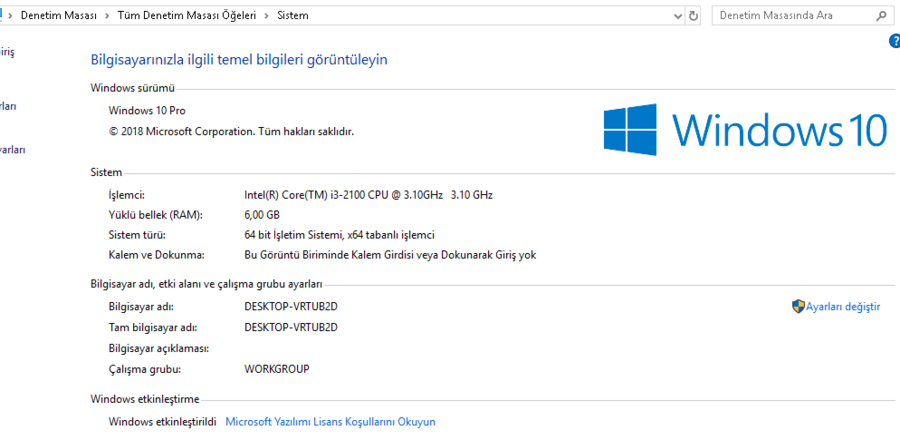
Task: Click the Bilgisayar açıklaması label
Action: tap(158, 348)
